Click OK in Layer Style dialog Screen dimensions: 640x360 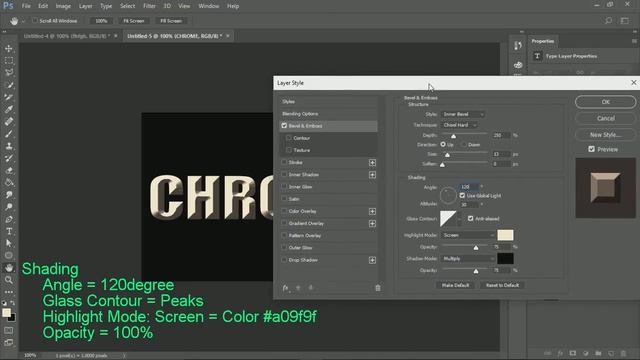tap(605, 102)
